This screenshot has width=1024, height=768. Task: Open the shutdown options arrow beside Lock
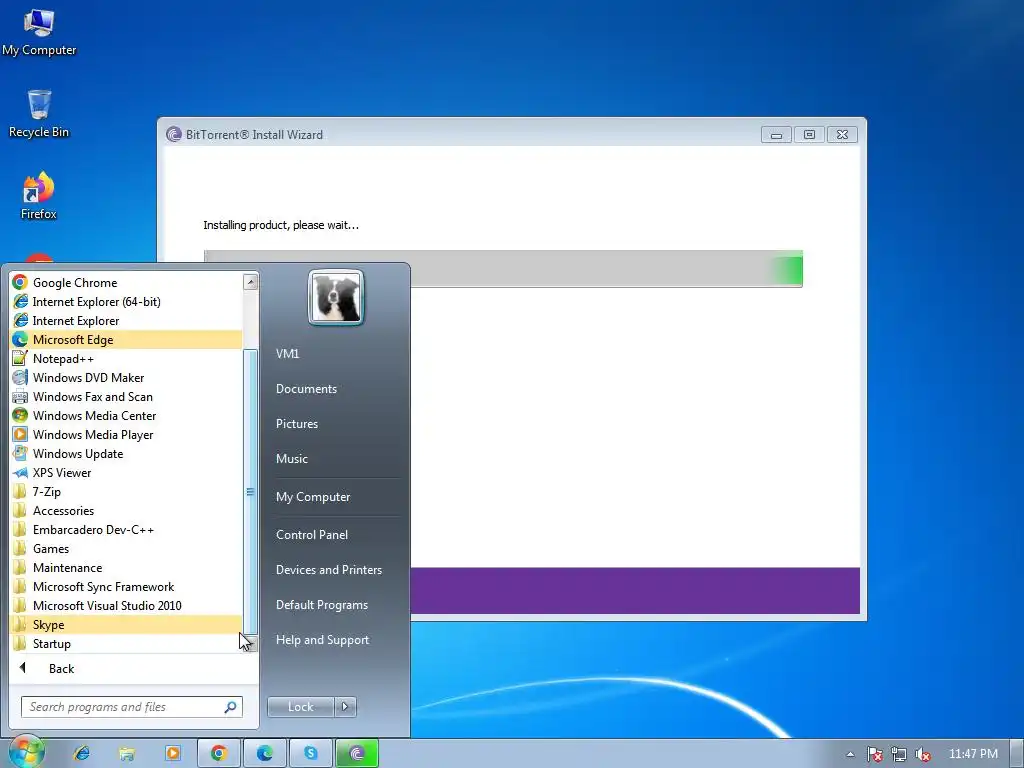(345, 707)
